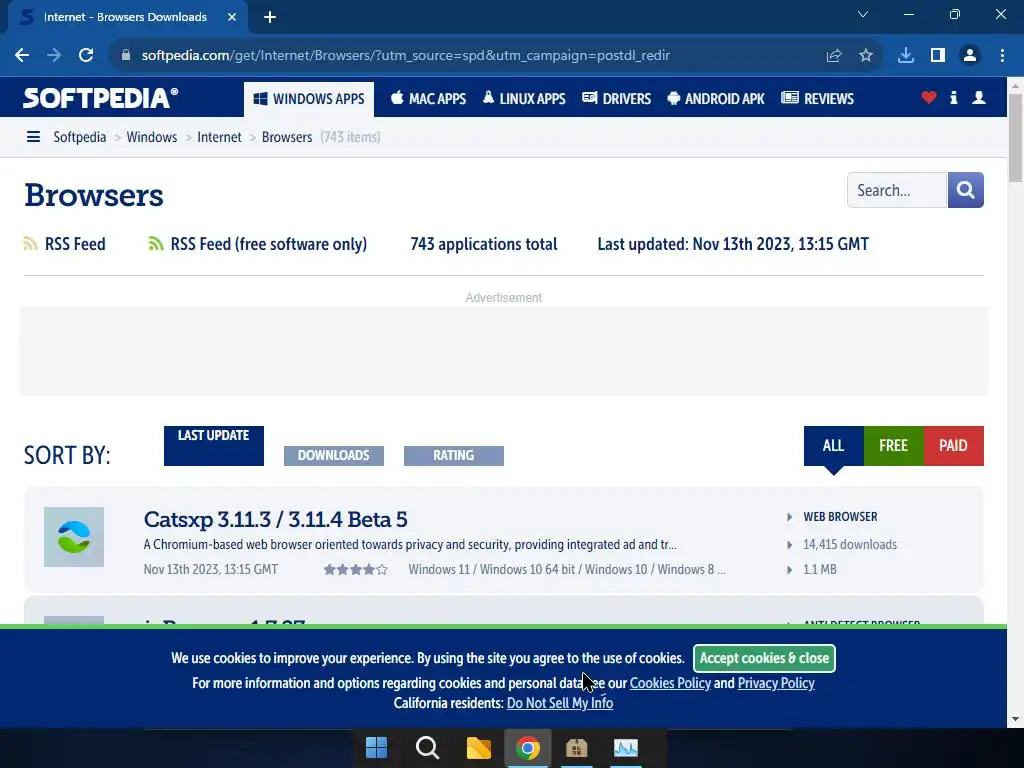Click the user account icon in Softpedia header
1024x768 pixels.
pyautogui.click(x=979, y=98)
